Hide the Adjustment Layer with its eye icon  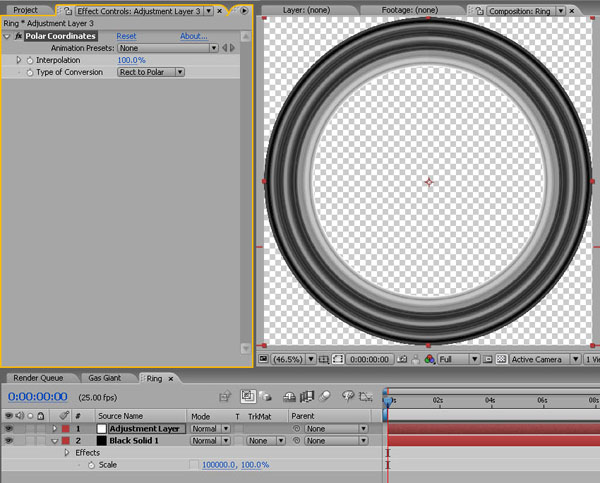(x=8, y=428)
